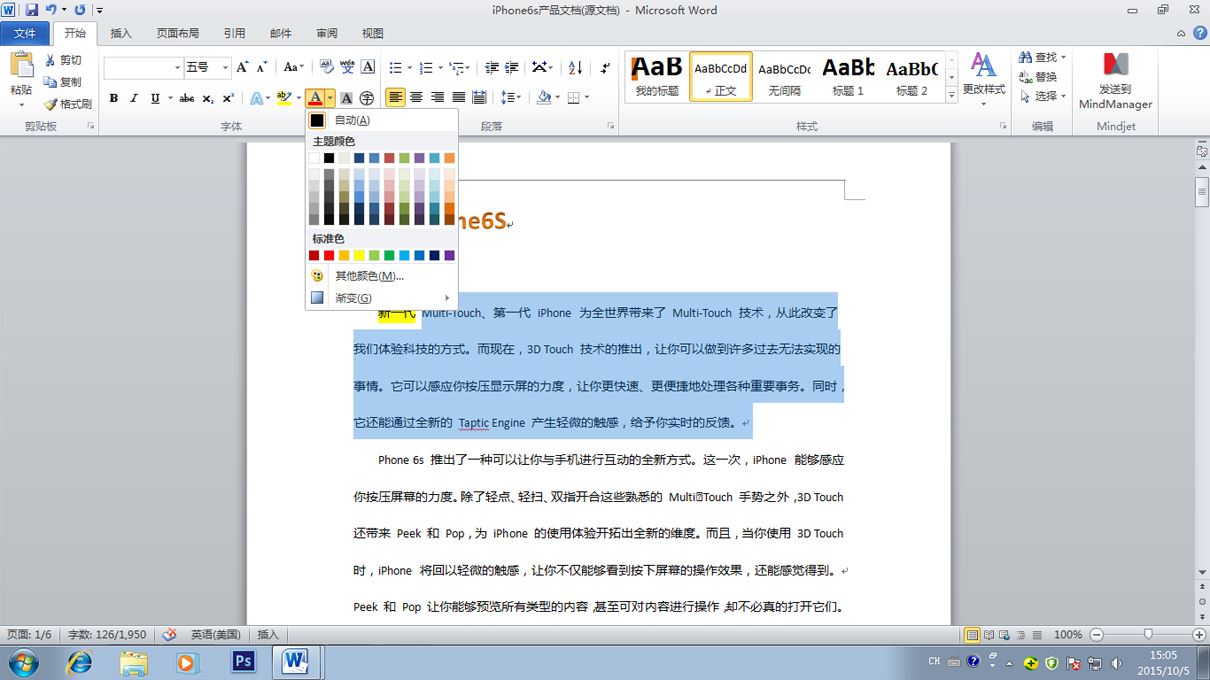Switch to the Page Layout (页面布局) tab
Viewport: 1210px width, 680px height.
coord(177,33)
